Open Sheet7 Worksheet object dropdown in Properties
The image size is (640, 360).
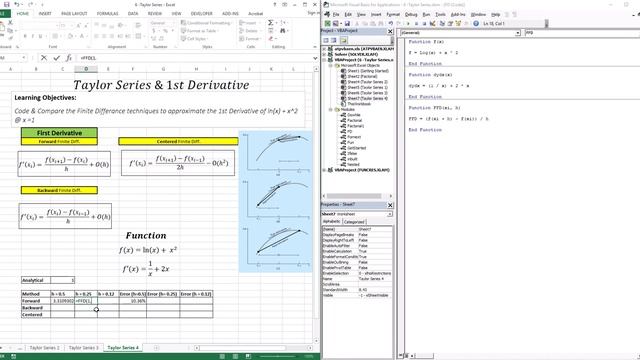pyautogui.click(x=390, y=214)
